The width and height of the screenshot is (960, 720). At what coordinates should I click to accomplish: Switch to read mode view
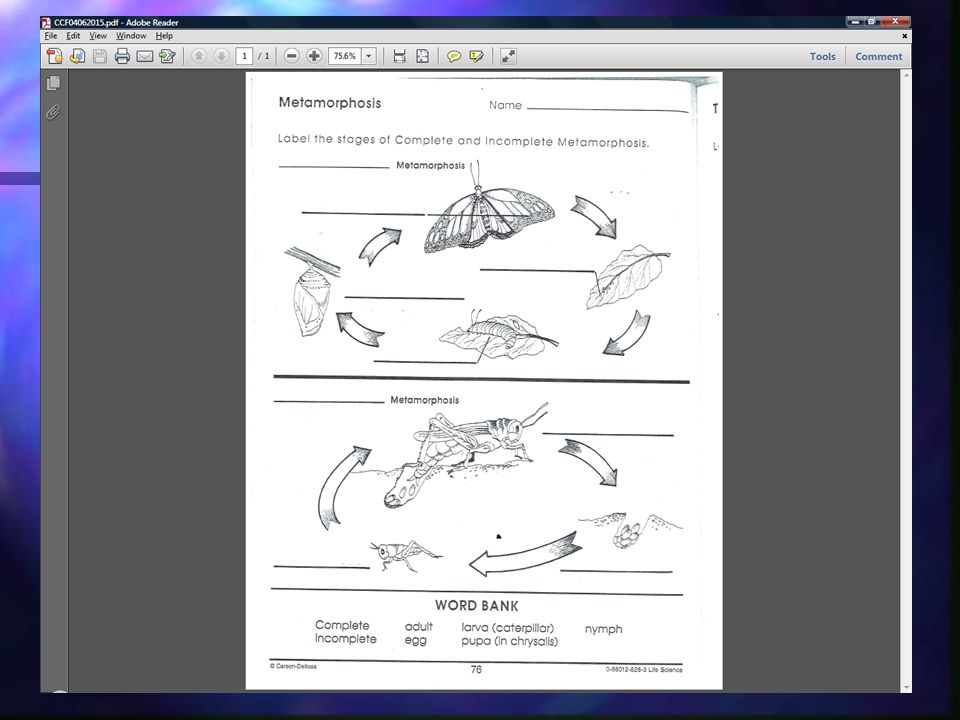click(x=508, y=56)
